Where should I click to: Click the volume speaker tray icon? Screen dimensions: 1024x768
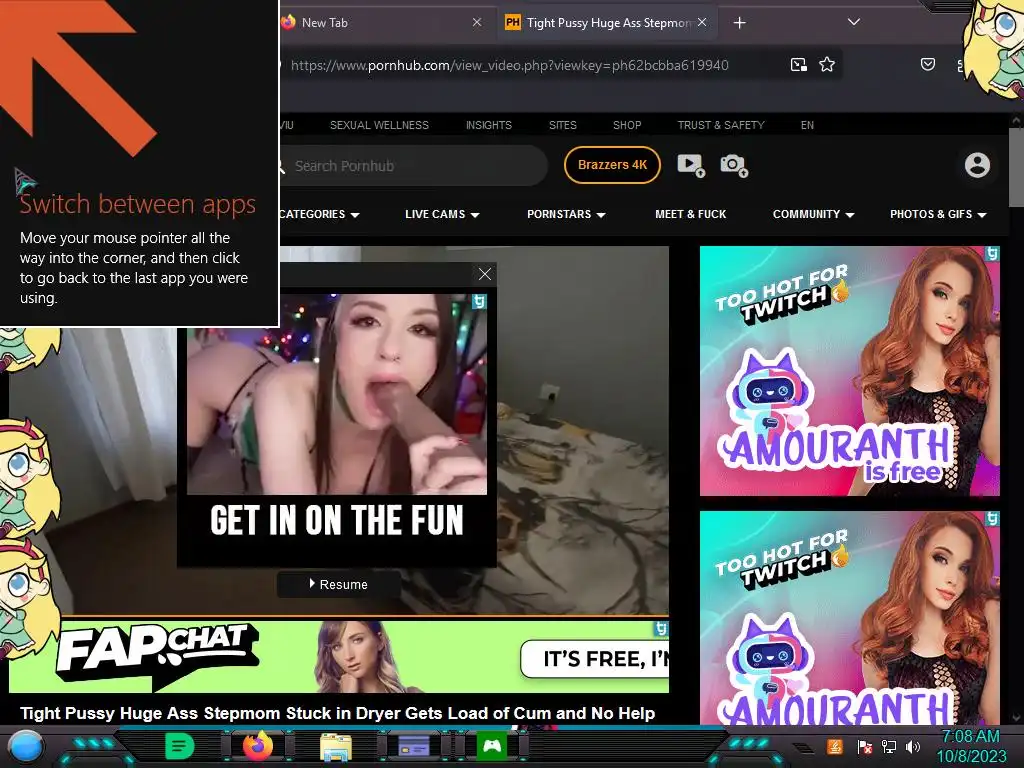(913, 746)
